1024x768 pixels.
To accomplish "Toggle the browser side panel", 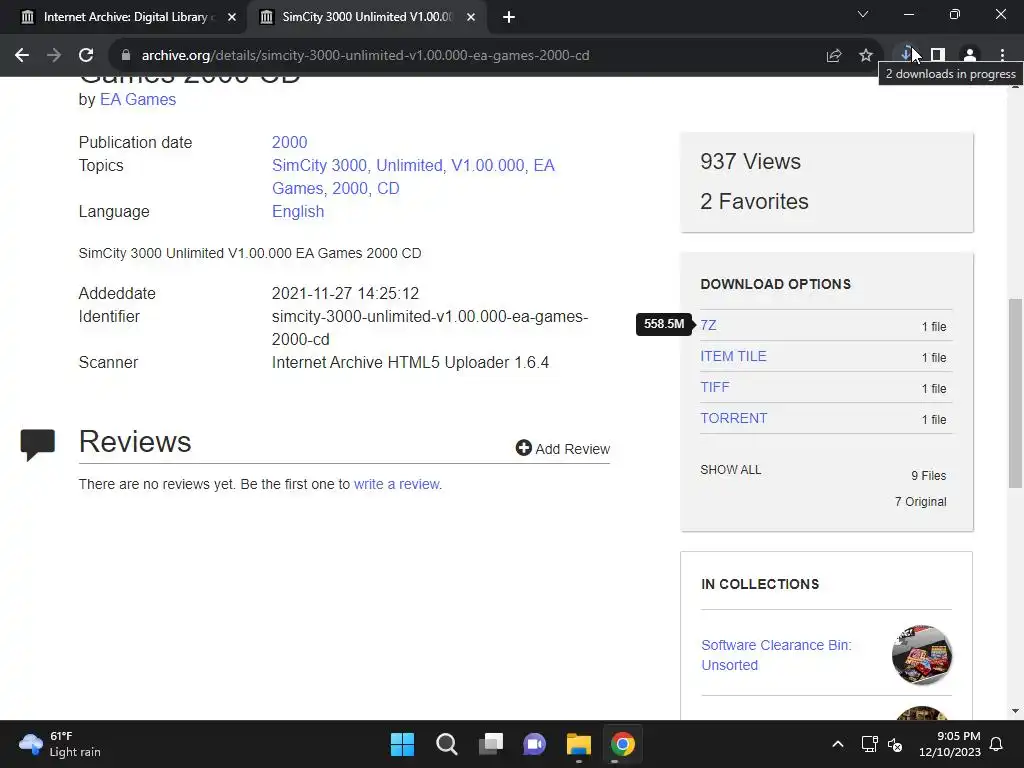I will coord(938,56).
